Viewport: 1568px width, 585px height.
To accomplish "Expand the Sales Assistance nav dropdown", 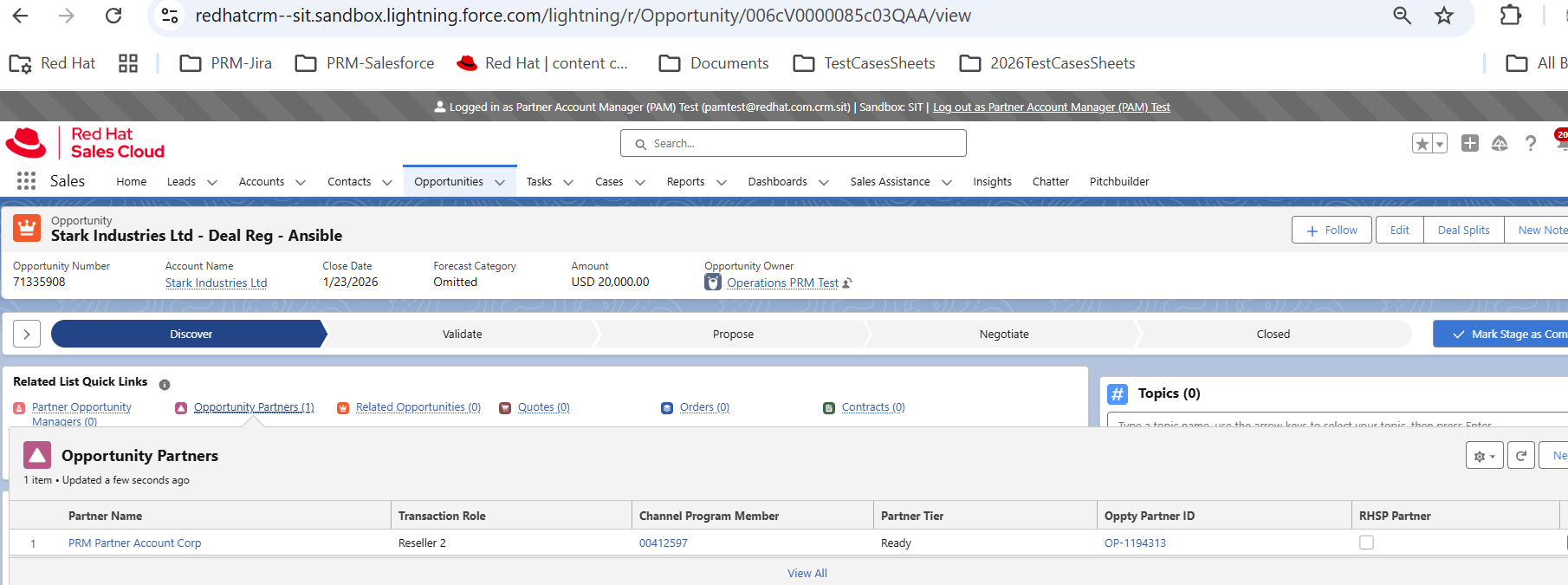I will pos(947,182).
